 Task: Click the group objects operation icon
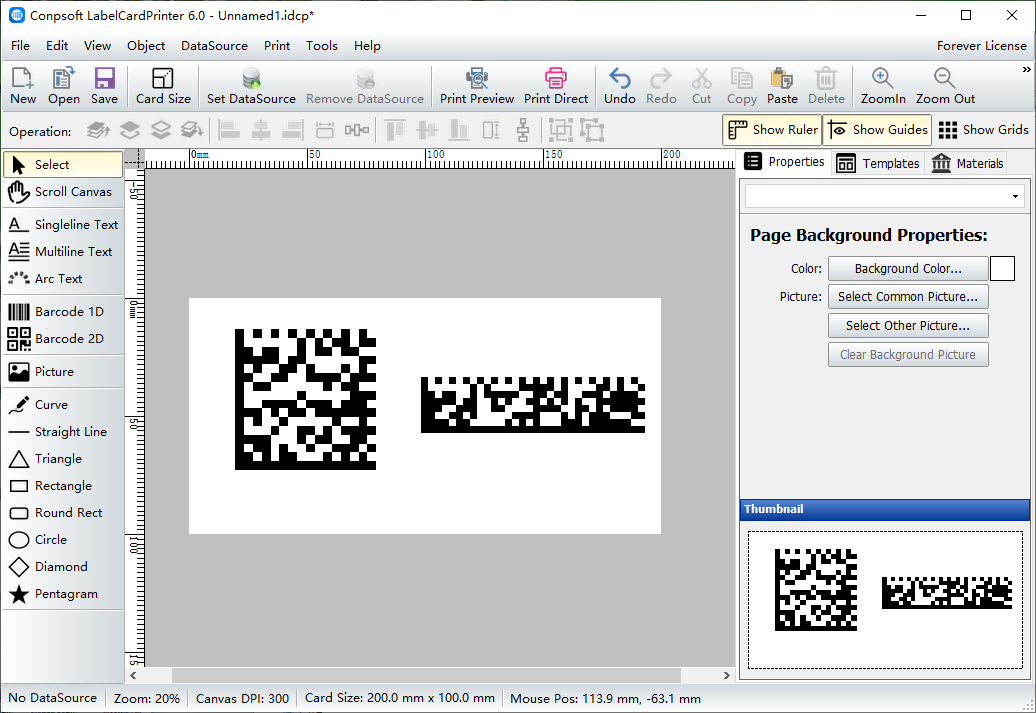pos(560,130)
